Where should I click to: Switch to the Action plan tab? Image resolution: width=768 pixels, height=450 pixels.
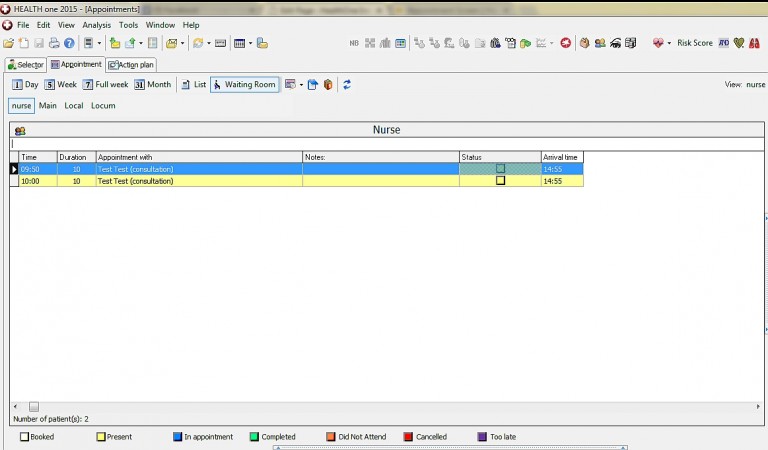(x=131, y=65)
